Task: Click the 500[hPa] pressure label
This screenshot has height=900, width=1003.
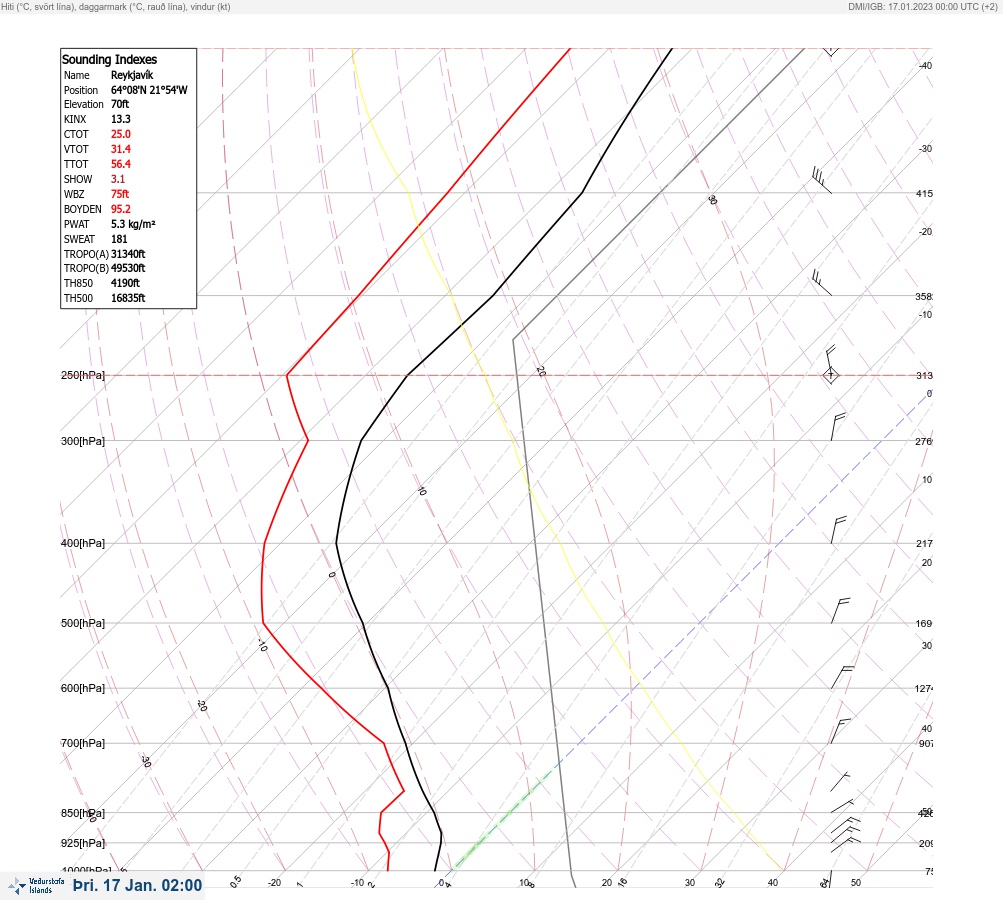Action: [x=83, y=623]
